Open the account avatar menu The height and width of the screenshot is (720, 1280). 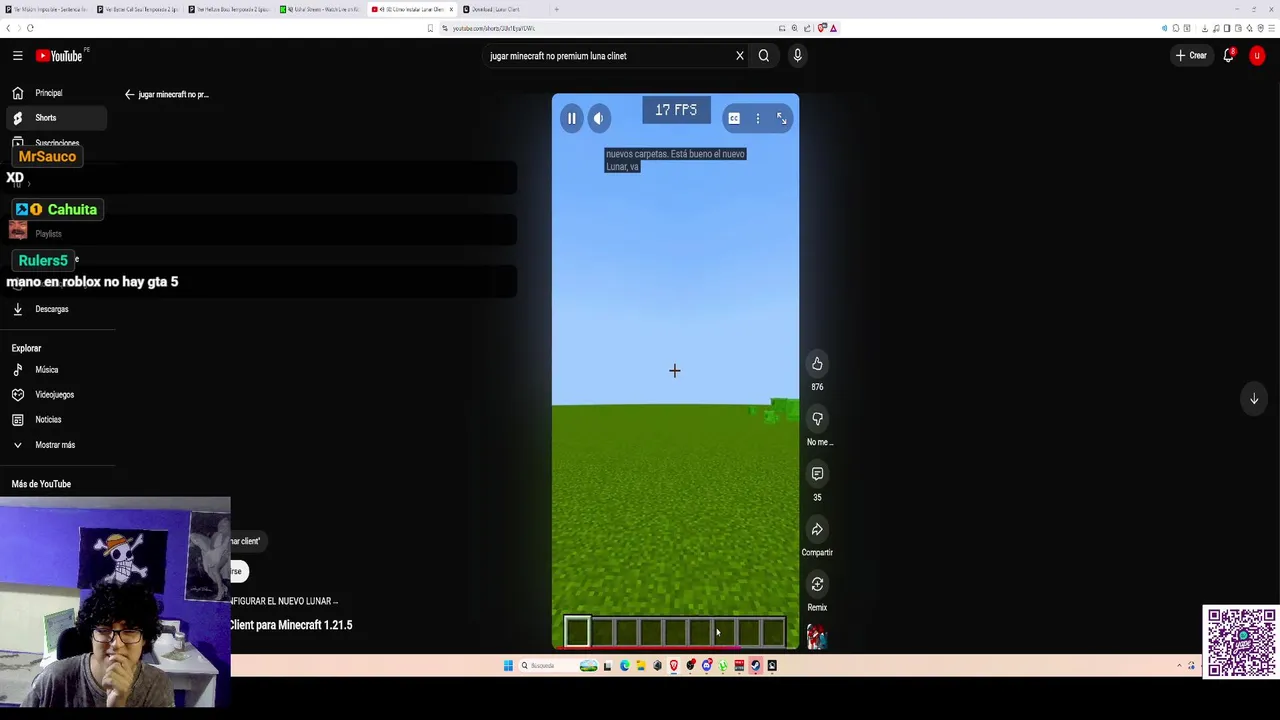click(x=1257, y=56)
